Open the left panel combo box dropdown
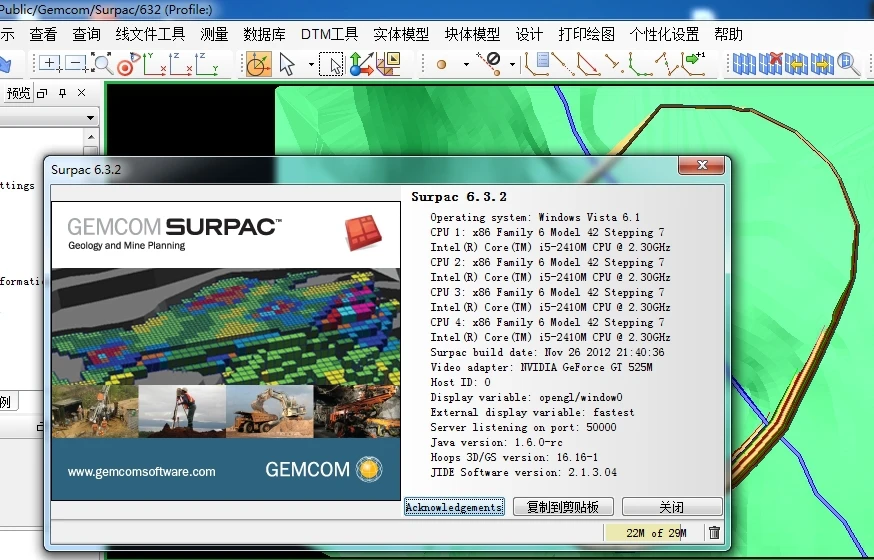Screen dimensions: 874x560 [x=90, y=118]
